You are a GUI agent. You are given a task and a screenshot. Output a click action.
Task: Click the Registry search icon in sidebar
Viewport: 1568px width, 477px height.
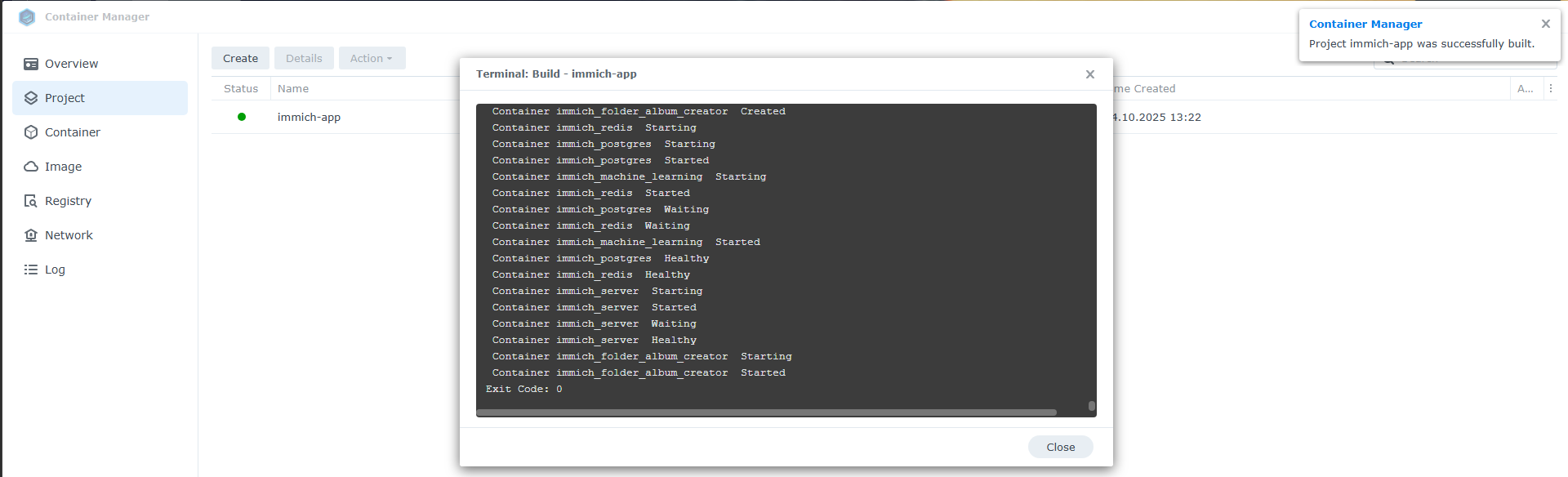tap(31, 201)
